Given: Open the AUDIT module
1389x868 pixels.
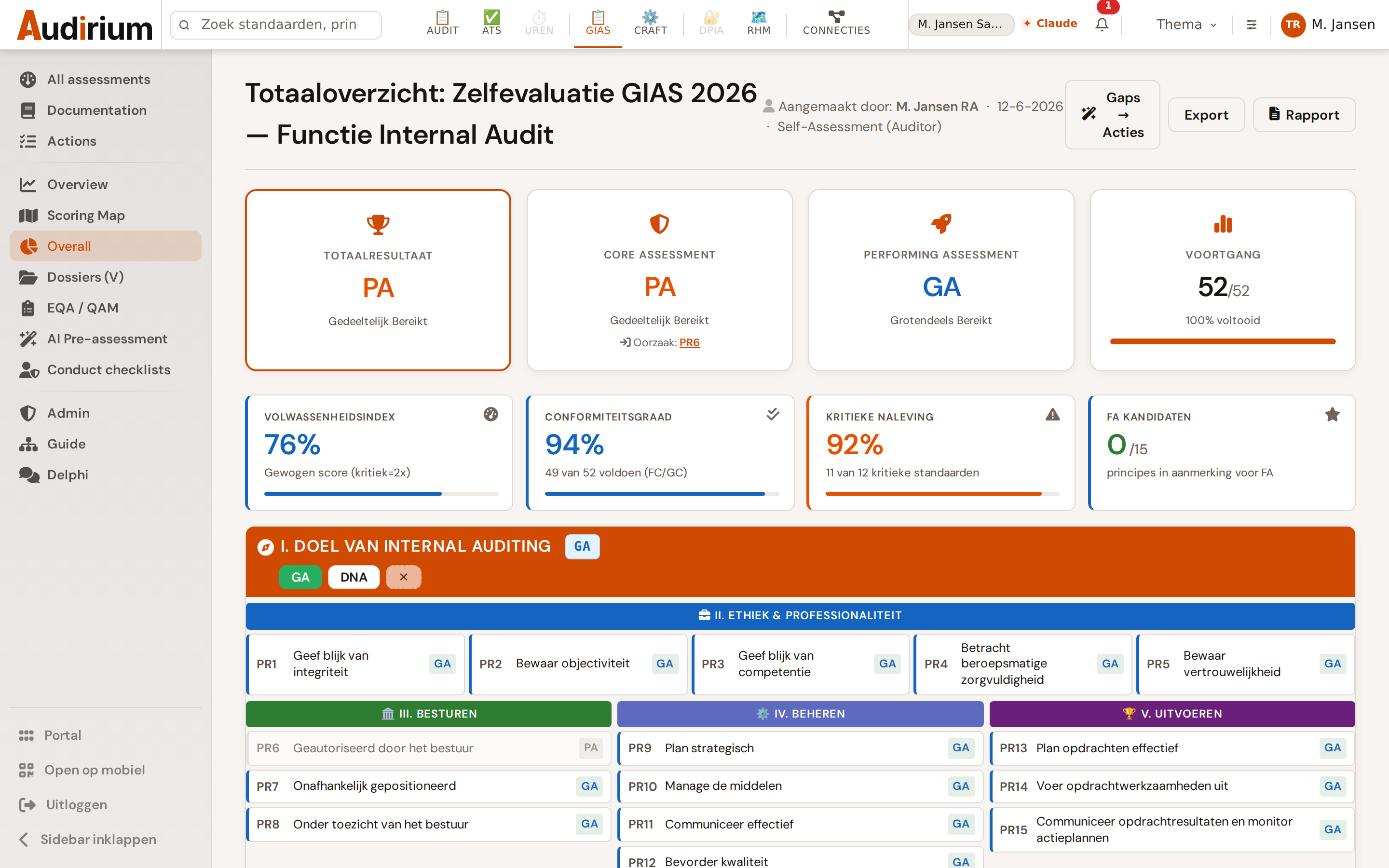Looking at the screenshot, I should pyautogui.click(x=443, y=24).
